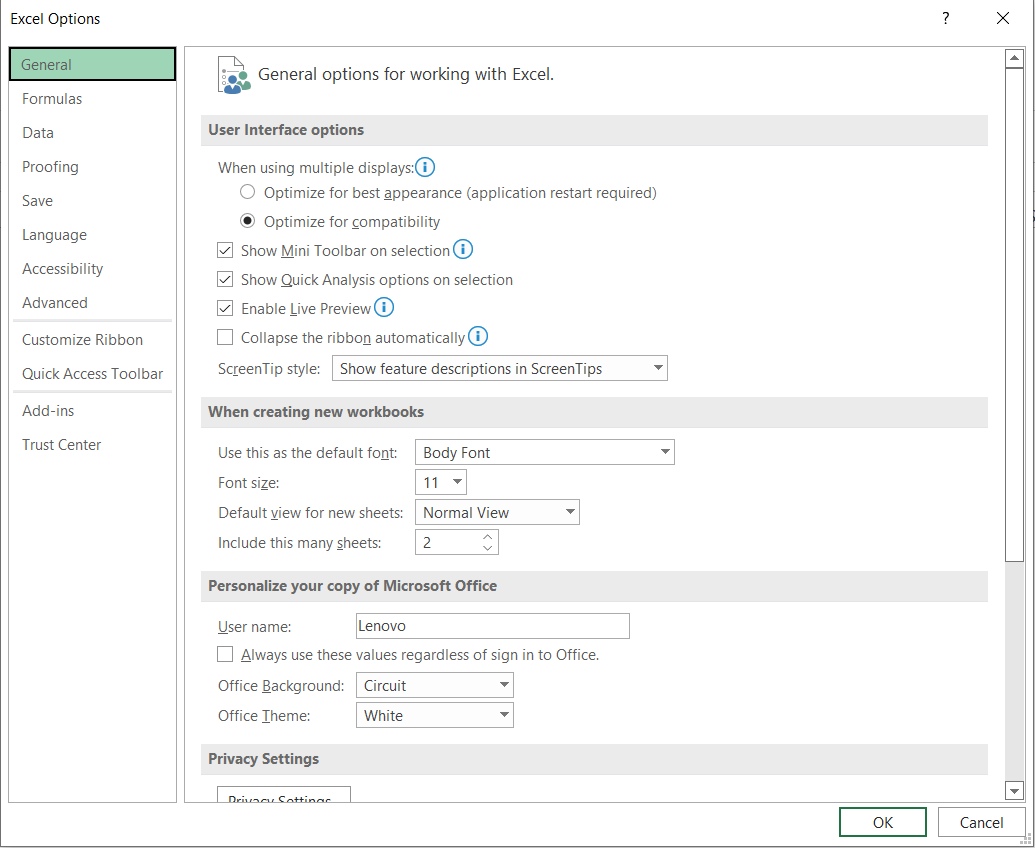1035x848 pixels.
Task: Enable Collapse the ribbon automatically checkbox
Action: point(225,338)
